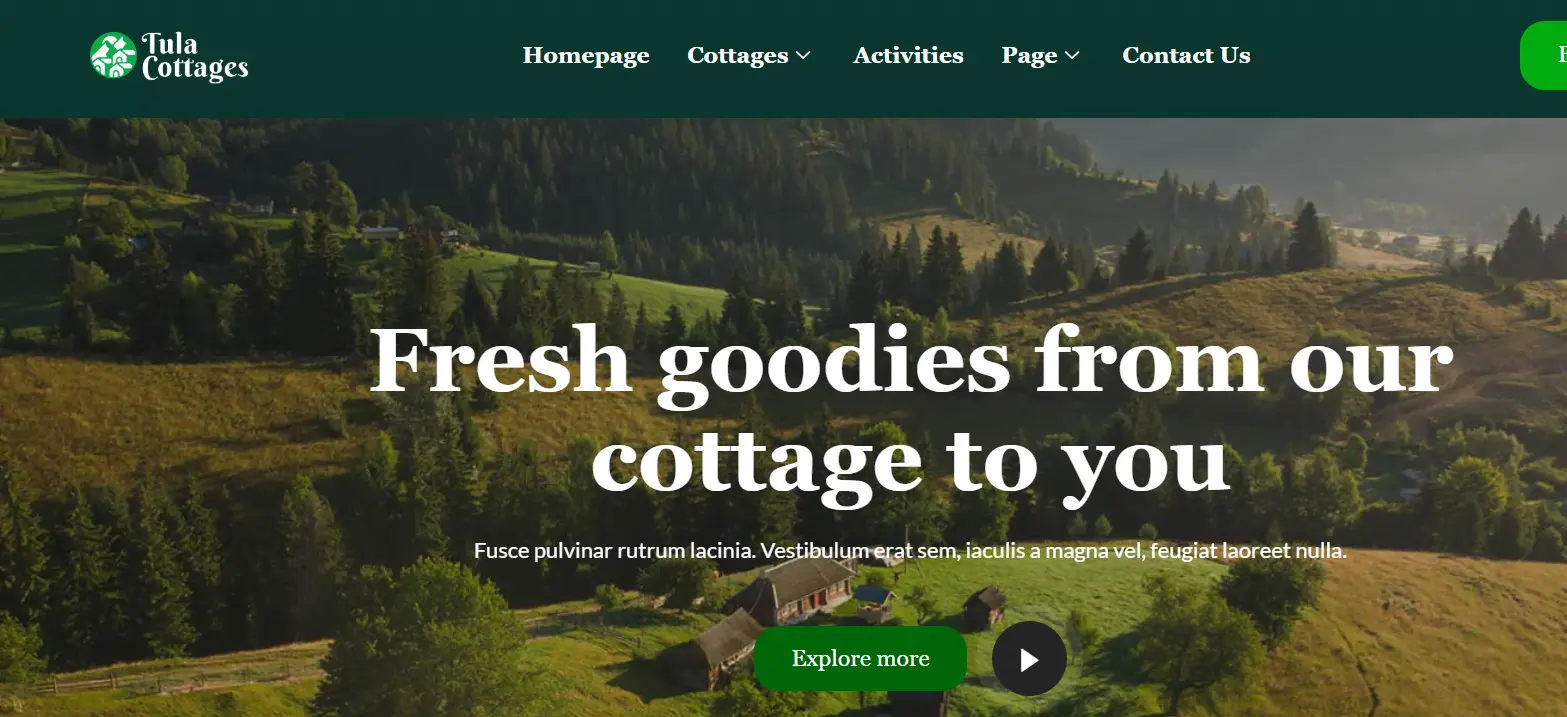Click the small shed right of the cottage
The width and height of the screenshot is (1567, 717).
click(985, 606)
